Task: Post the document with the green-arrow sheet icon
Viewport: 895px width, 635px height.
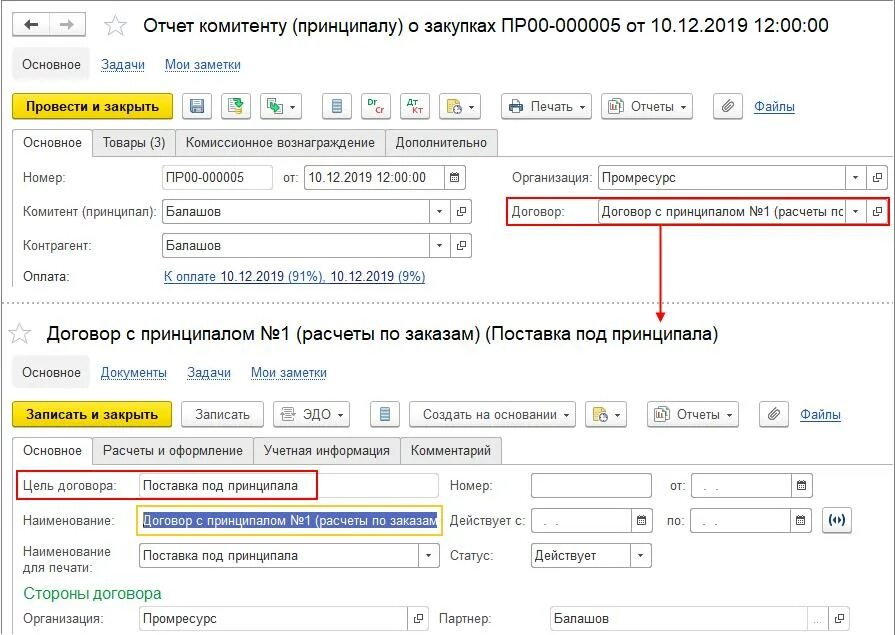Action: click(236, 107)
